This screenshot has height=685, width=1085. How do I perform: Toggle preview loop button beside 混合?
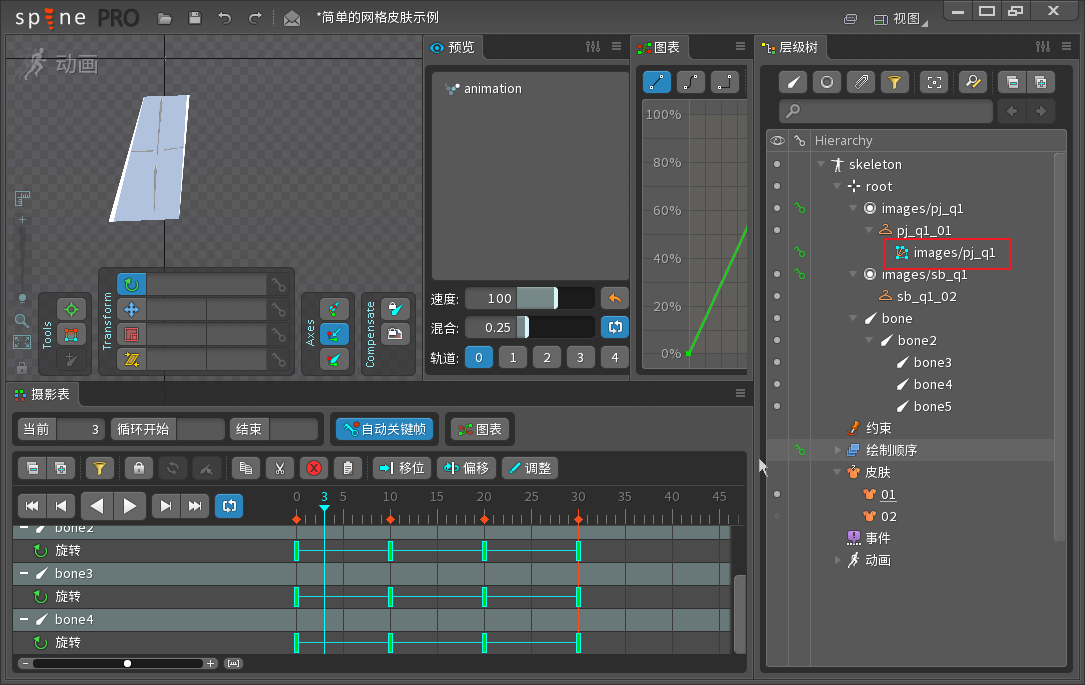614,327
